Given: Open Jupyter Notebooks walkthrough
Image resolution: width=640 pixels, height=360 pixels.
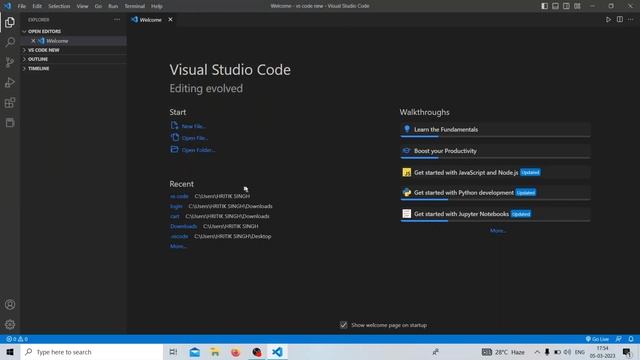Looking at the screenshot, I should click(495, 214).
